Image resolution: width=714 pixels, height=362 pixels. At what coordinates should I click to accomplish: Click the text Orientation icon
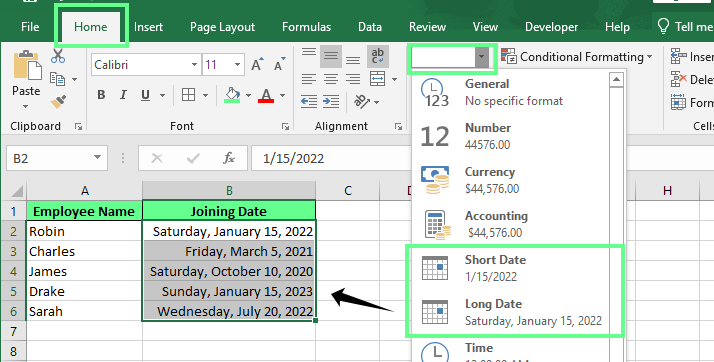(362, 101)
